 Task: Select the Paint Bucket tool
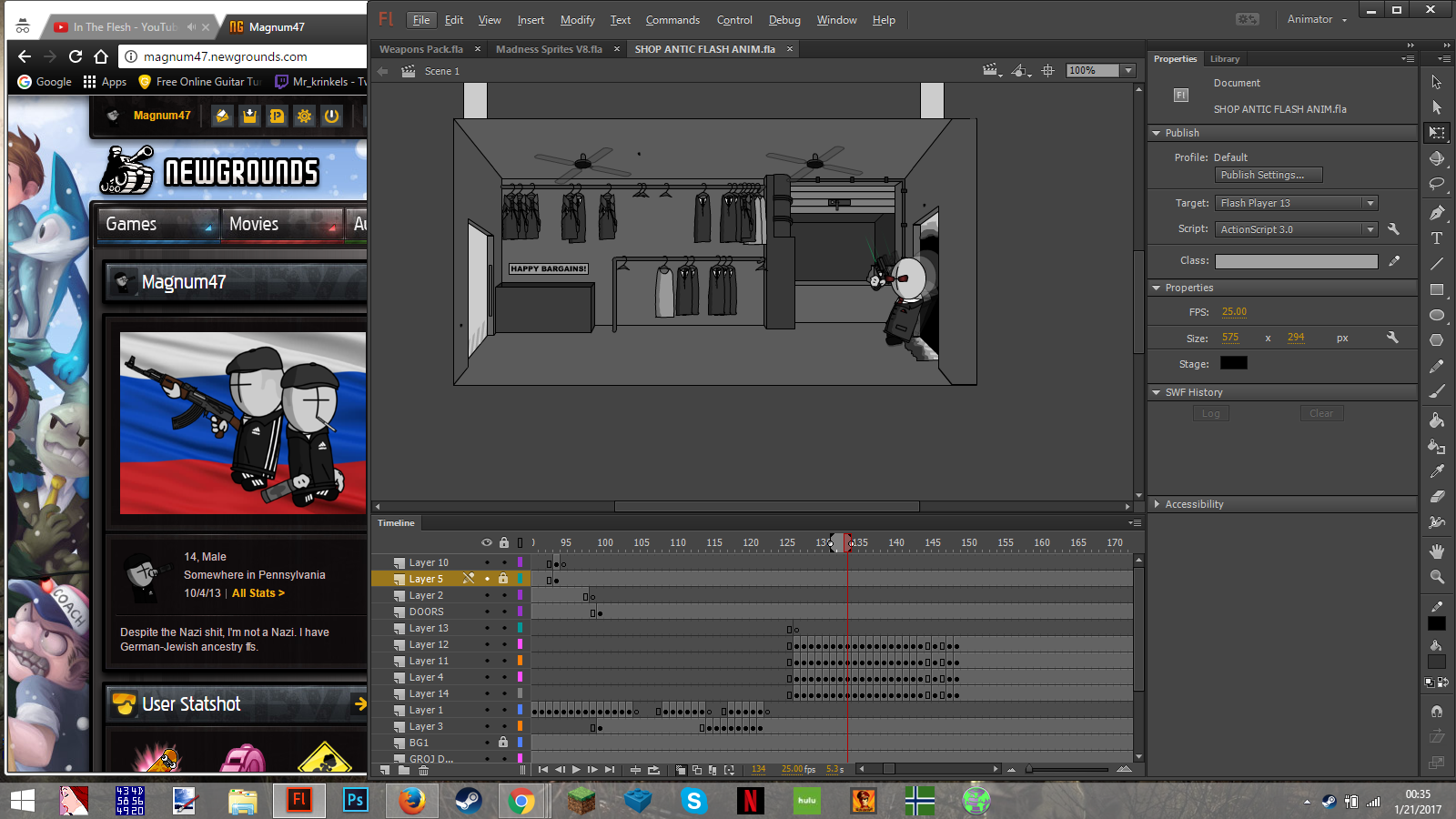click(x=1437, y=420)
